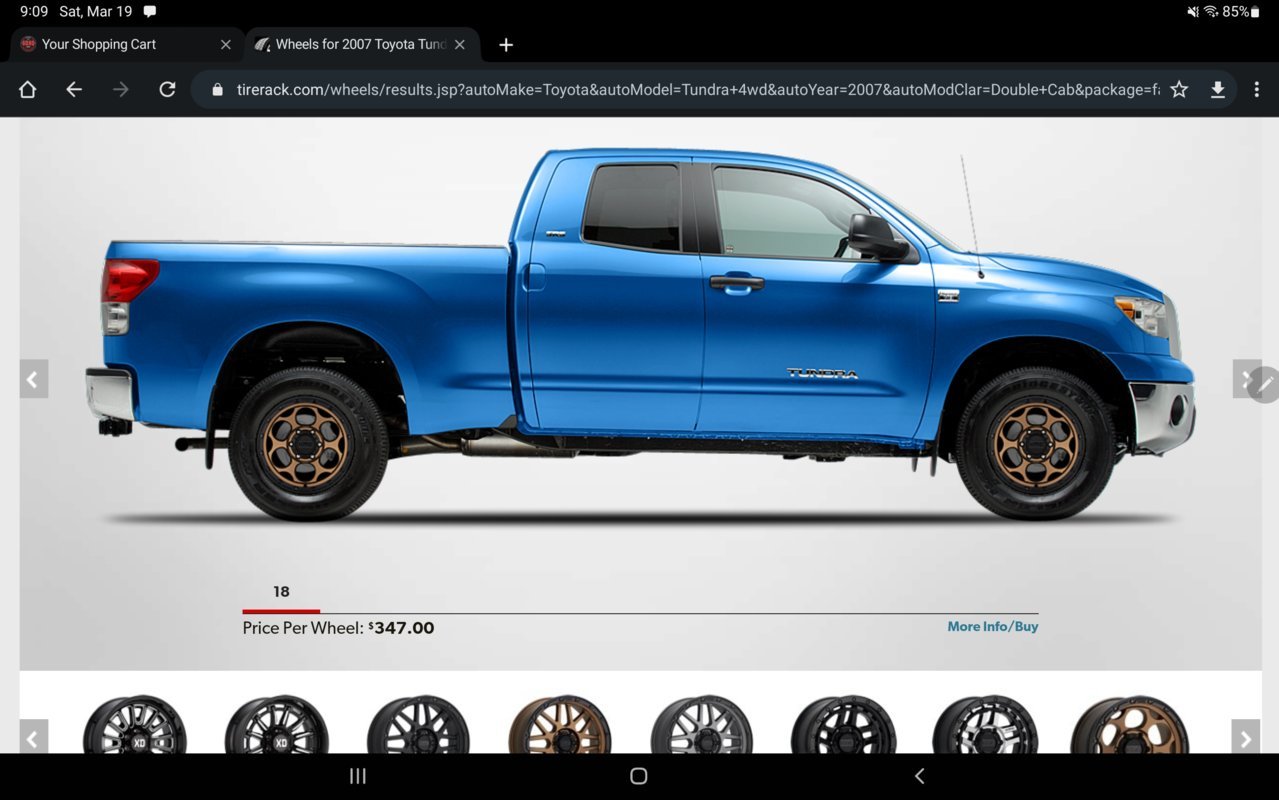Open the More Info/Buy link
The height and width of the screenshot is (800, 1279).
pos(993,626)
